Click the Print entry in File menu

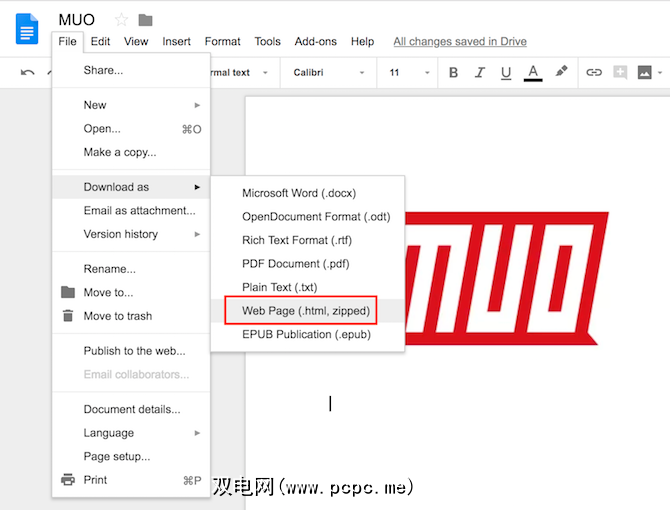131,480
